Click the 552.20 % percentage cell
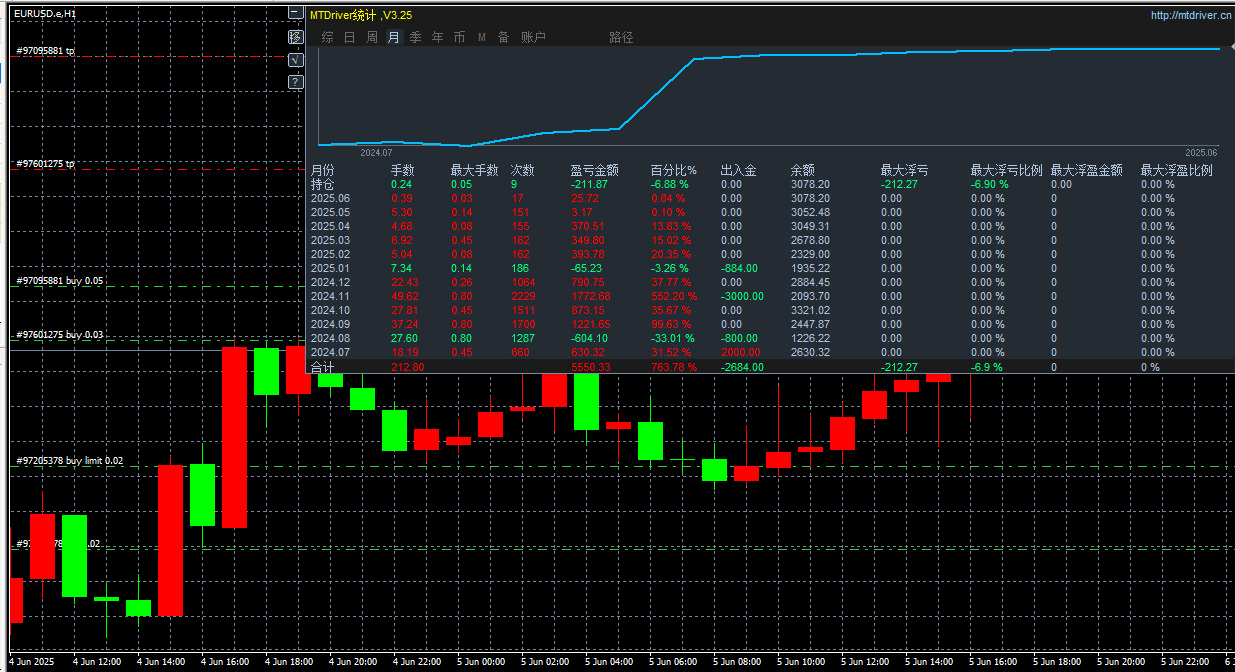The image size is (1235, 672). [674, 296]
